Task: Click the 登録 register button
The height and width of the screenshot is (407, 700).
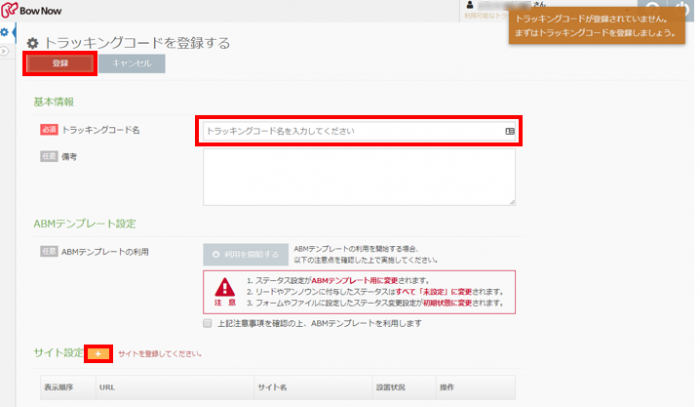Action: tap(60, 64)
